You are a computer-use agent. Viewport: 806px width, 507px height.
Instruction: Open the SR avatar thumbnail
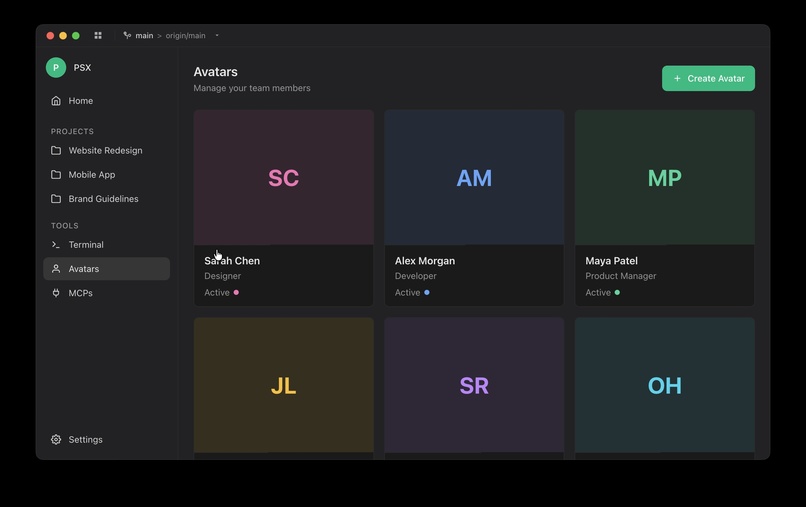click(474, 385)
